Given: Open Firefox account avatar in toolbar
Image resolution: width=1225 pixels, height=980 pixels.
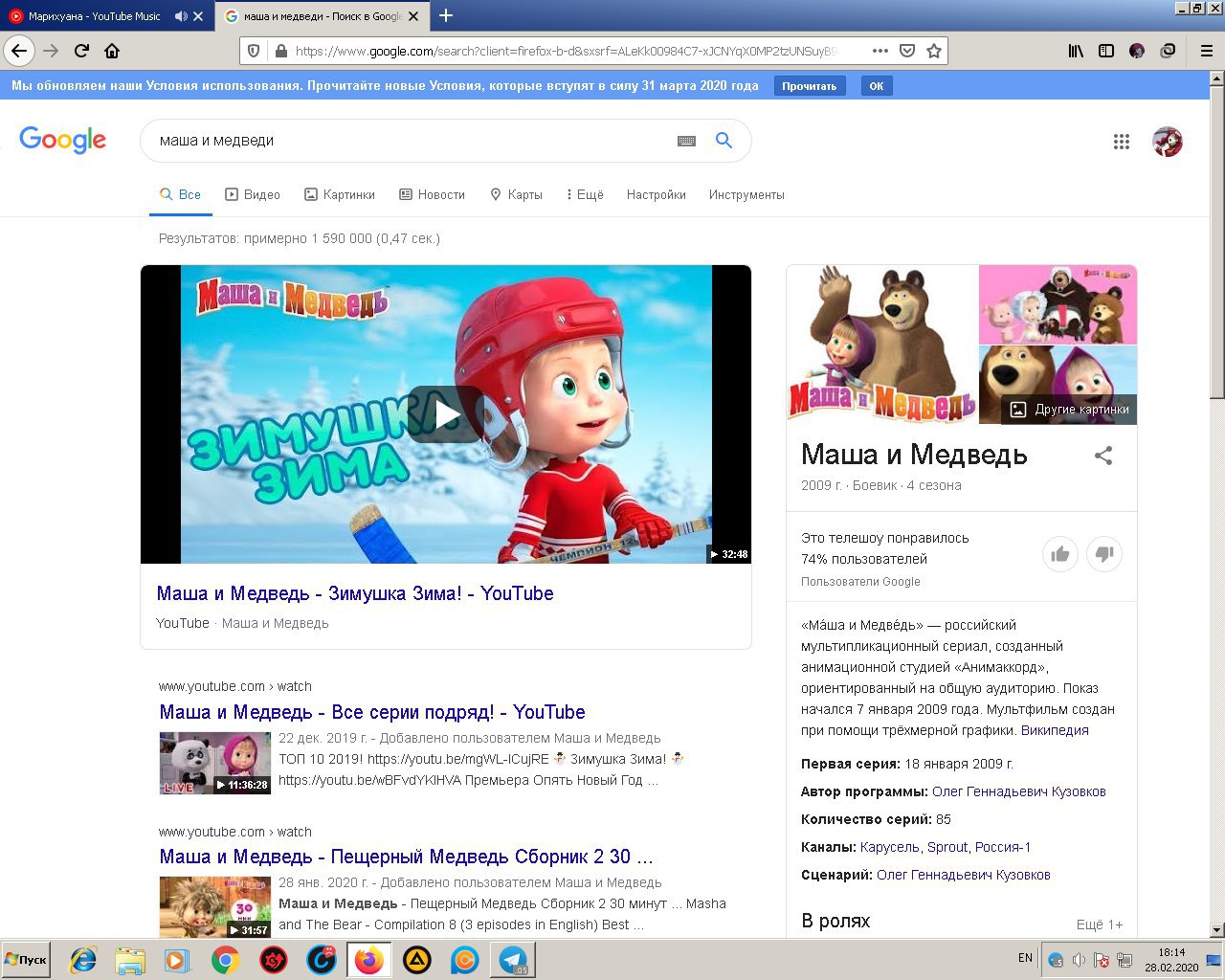Looking at the screenshot, I should click(x=1137, y=52).
